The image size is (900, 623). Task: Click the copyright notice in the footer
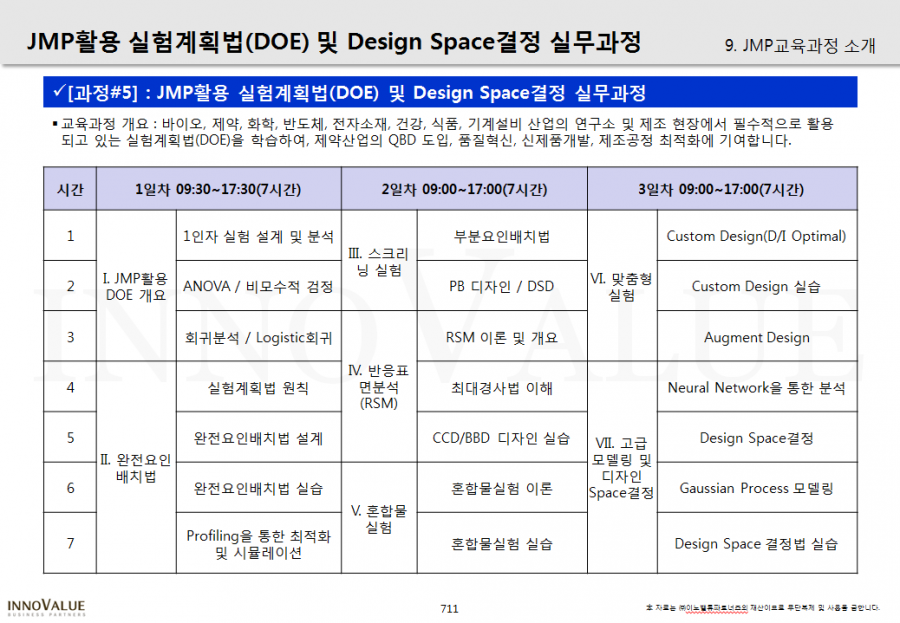click(x=763, y=607)
